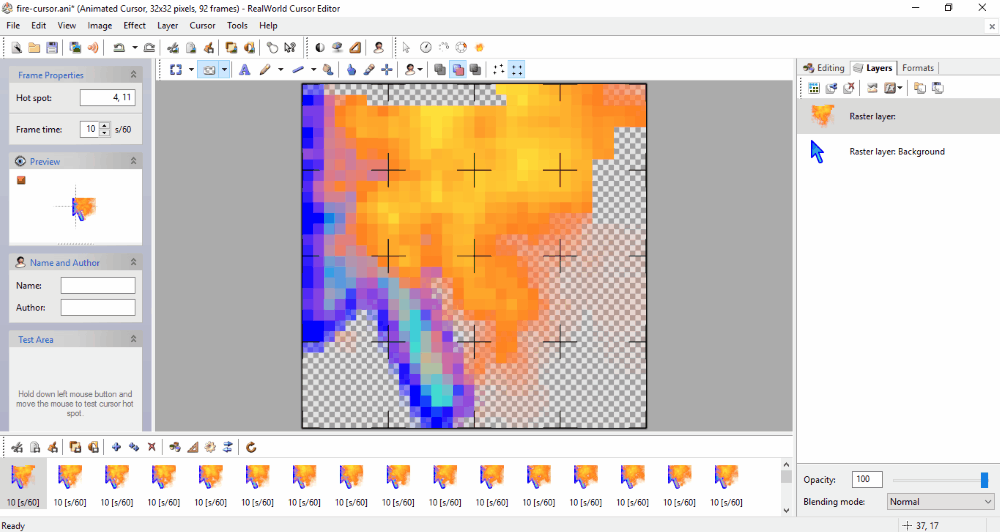This screenshot has height=532, width=1000.
Task: Click the circular arrow icon in frames toolbar
Action: pos(251,447)
